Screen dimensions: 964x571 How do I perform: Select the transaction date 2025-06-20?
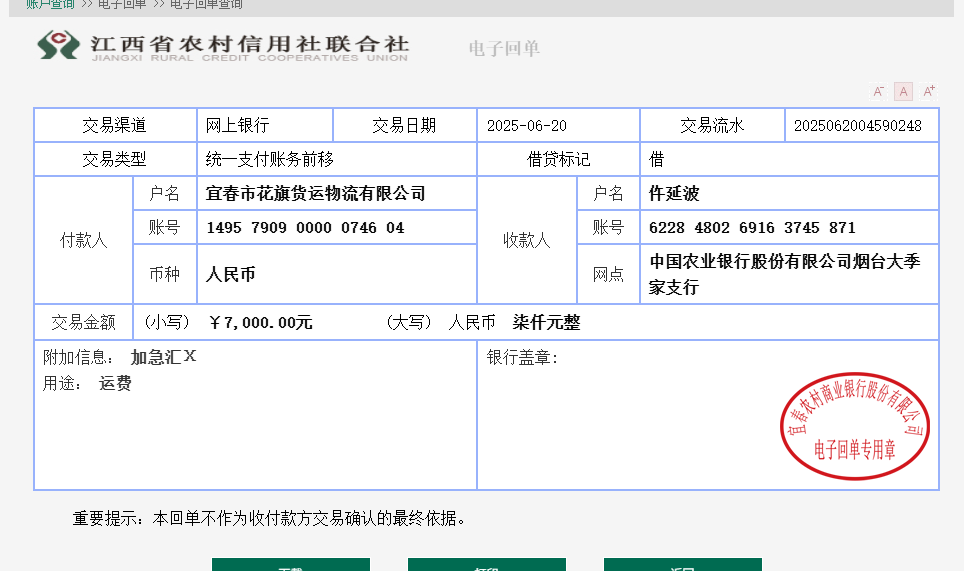(527, 126)
